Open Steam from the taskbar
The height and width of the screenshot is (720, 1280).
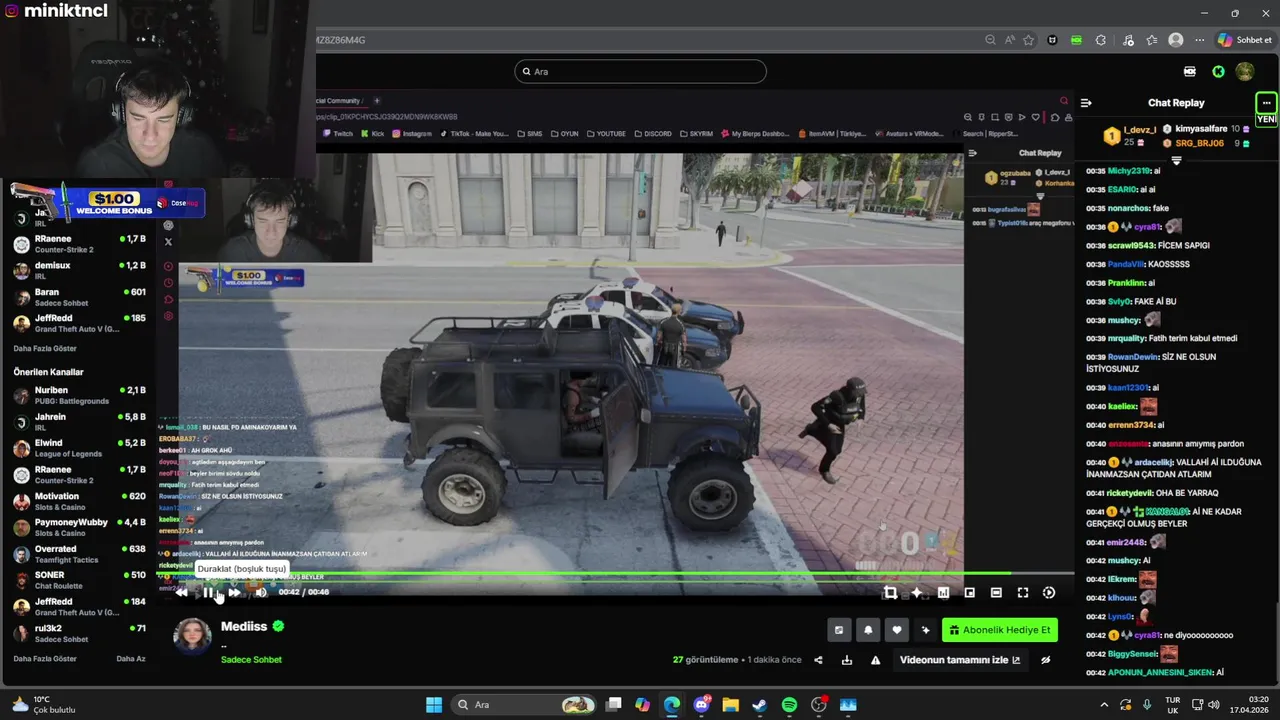760,705
